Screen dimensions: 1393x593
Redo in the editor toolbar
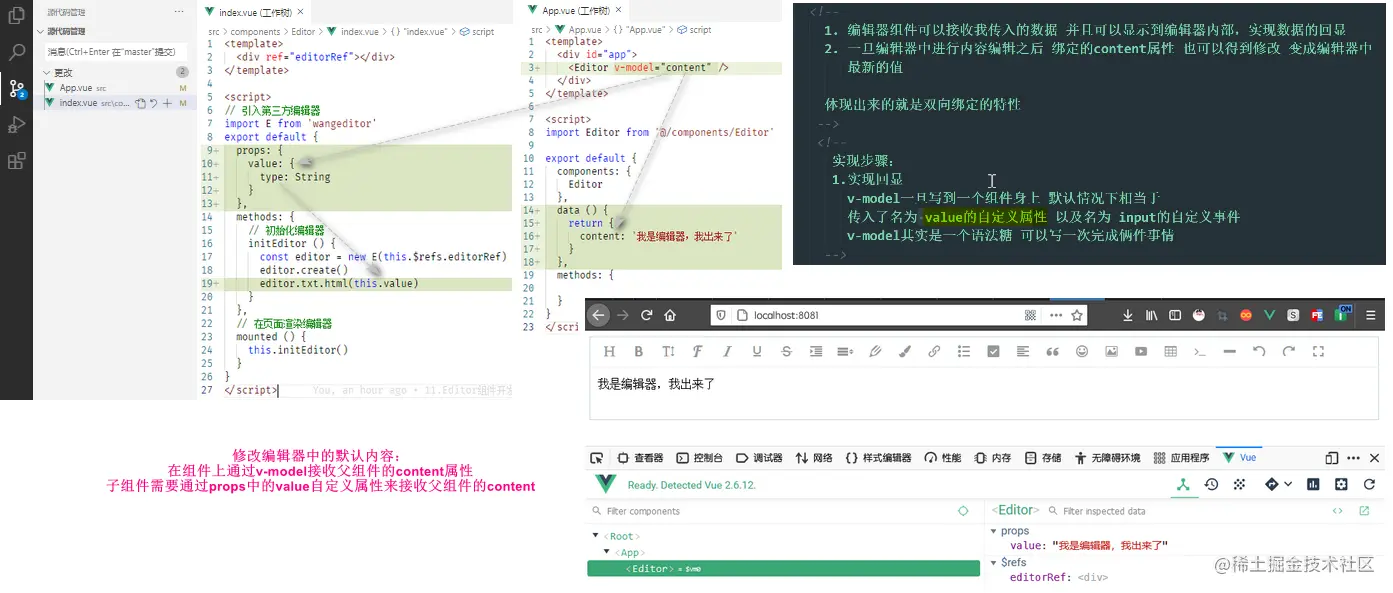pyautogui.click(x=1289, y=352)
